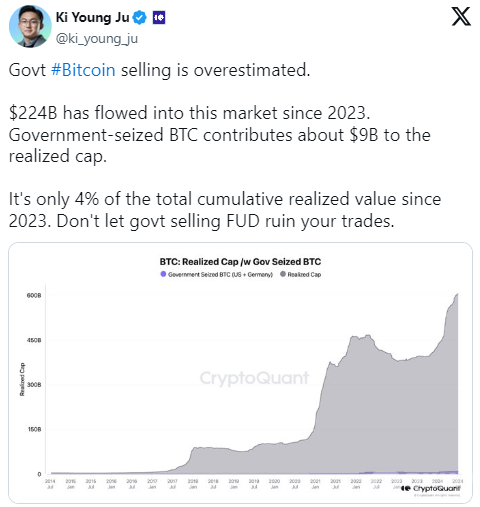Click the Ki Young Ju display name
480x507 pixels.
point(92,17)
